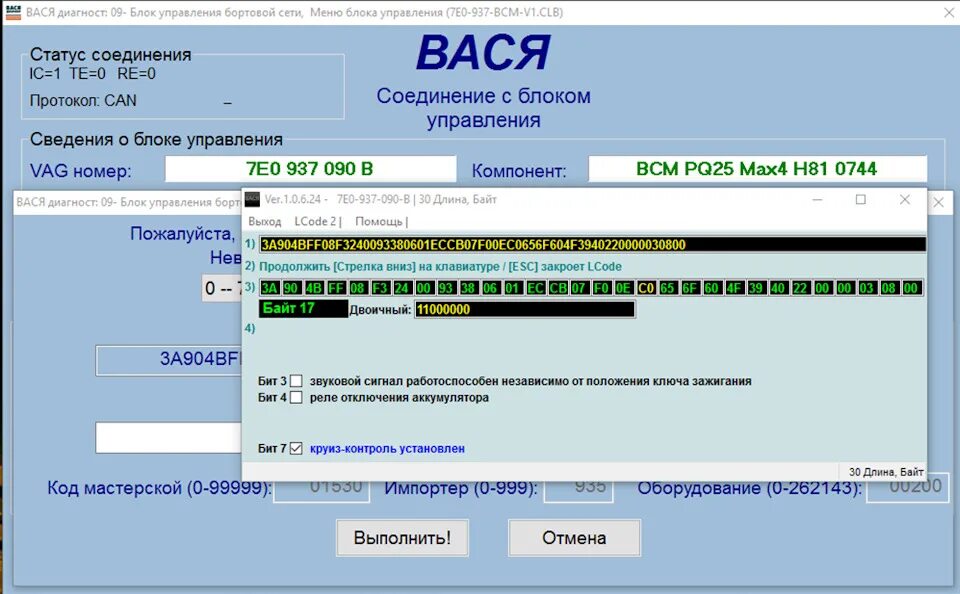Select byte cell 06
960x594 pixels.
490,288
